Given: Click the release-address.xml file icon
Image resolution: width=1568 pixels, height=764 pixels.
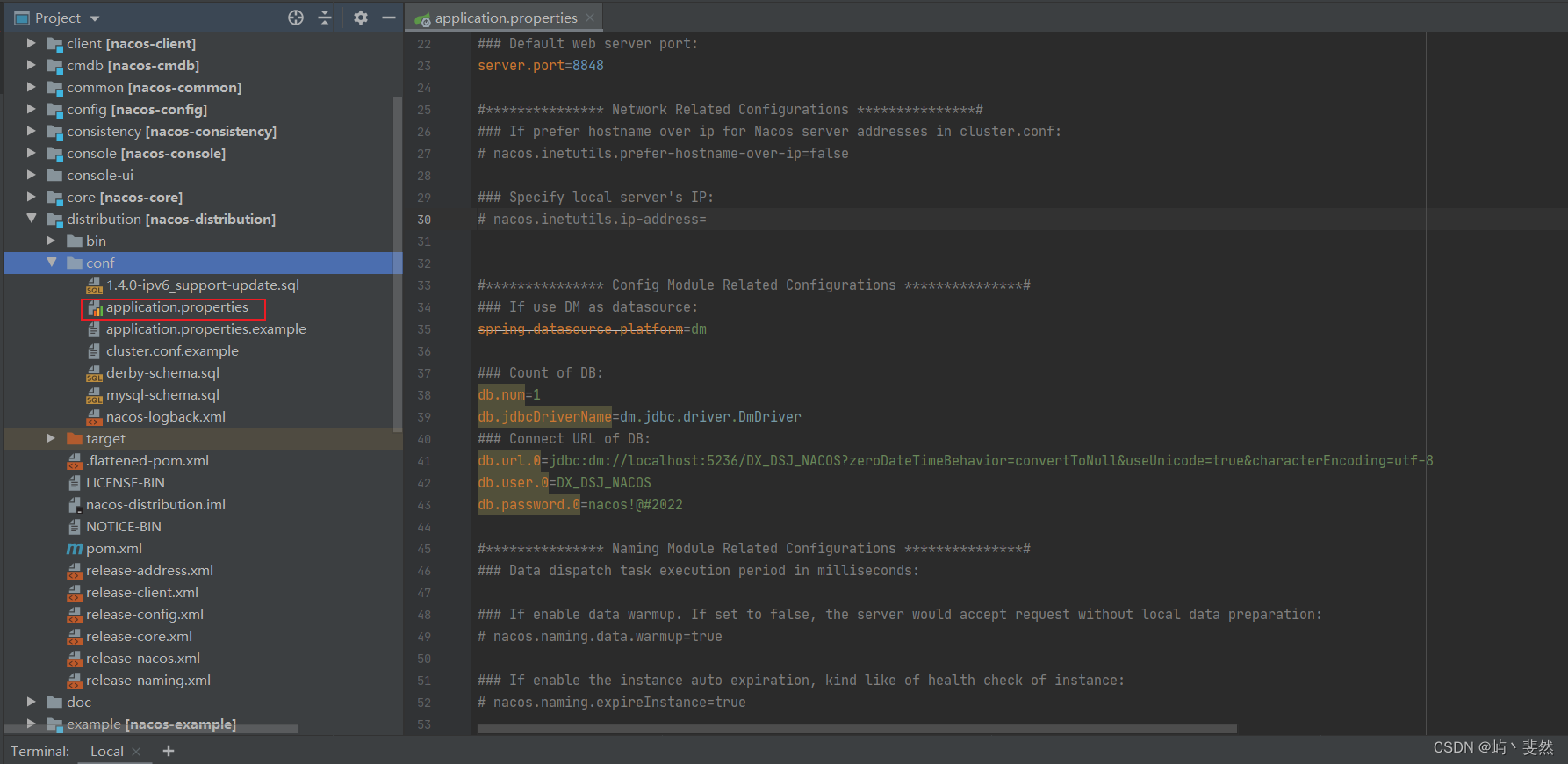Looking at the screenshot, I should 75,571.
